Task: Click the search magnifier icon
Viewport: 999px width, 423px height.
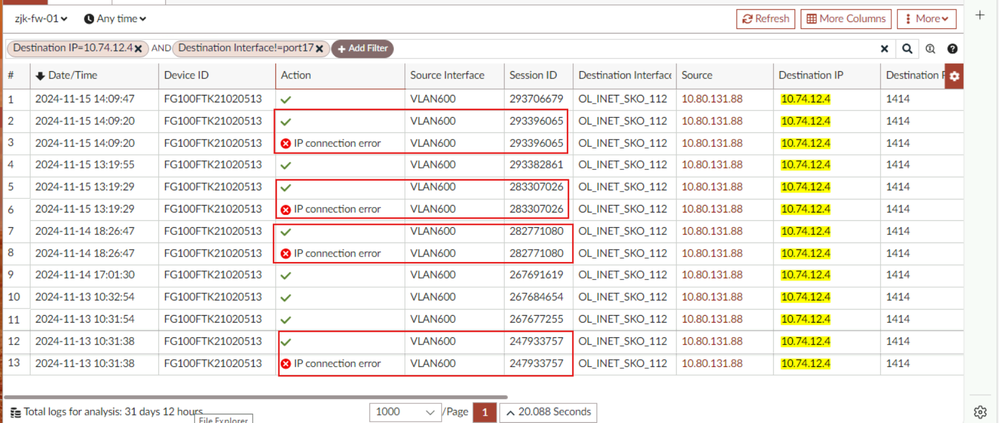Action: (x=907, y=48)
